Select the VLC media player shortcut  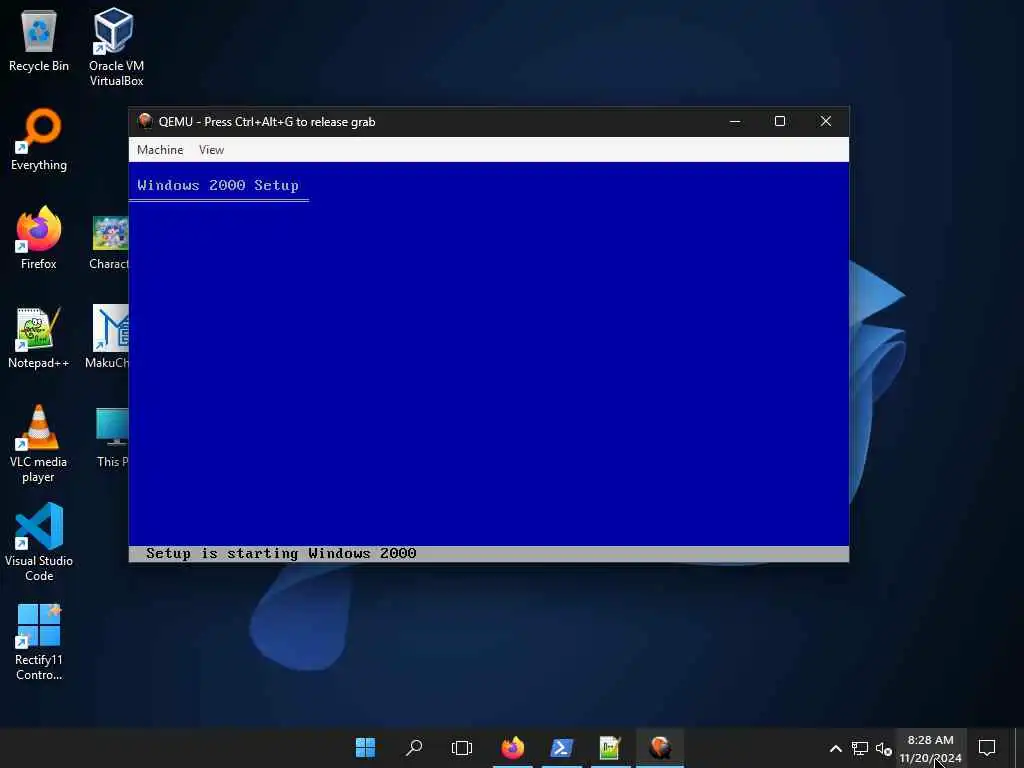tap(39, 444)
